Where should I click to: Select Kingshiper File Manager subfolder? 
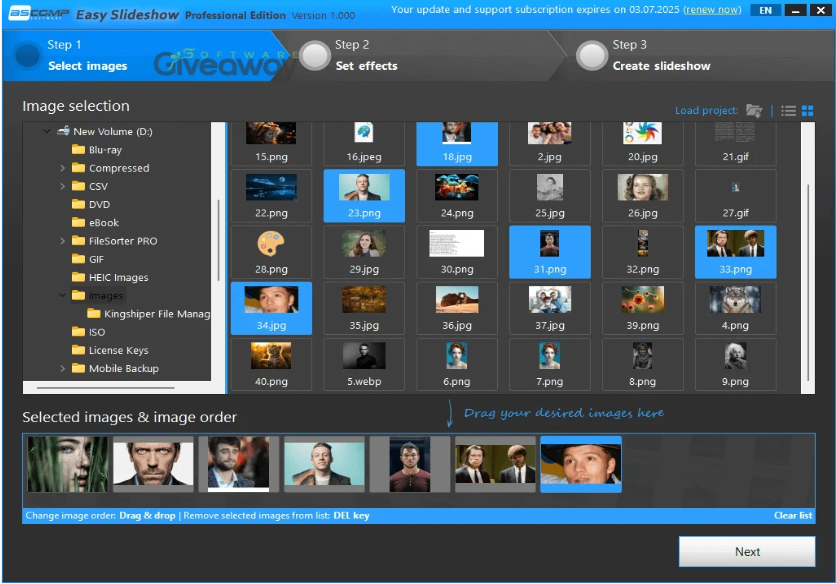click(x=148, y=314)
